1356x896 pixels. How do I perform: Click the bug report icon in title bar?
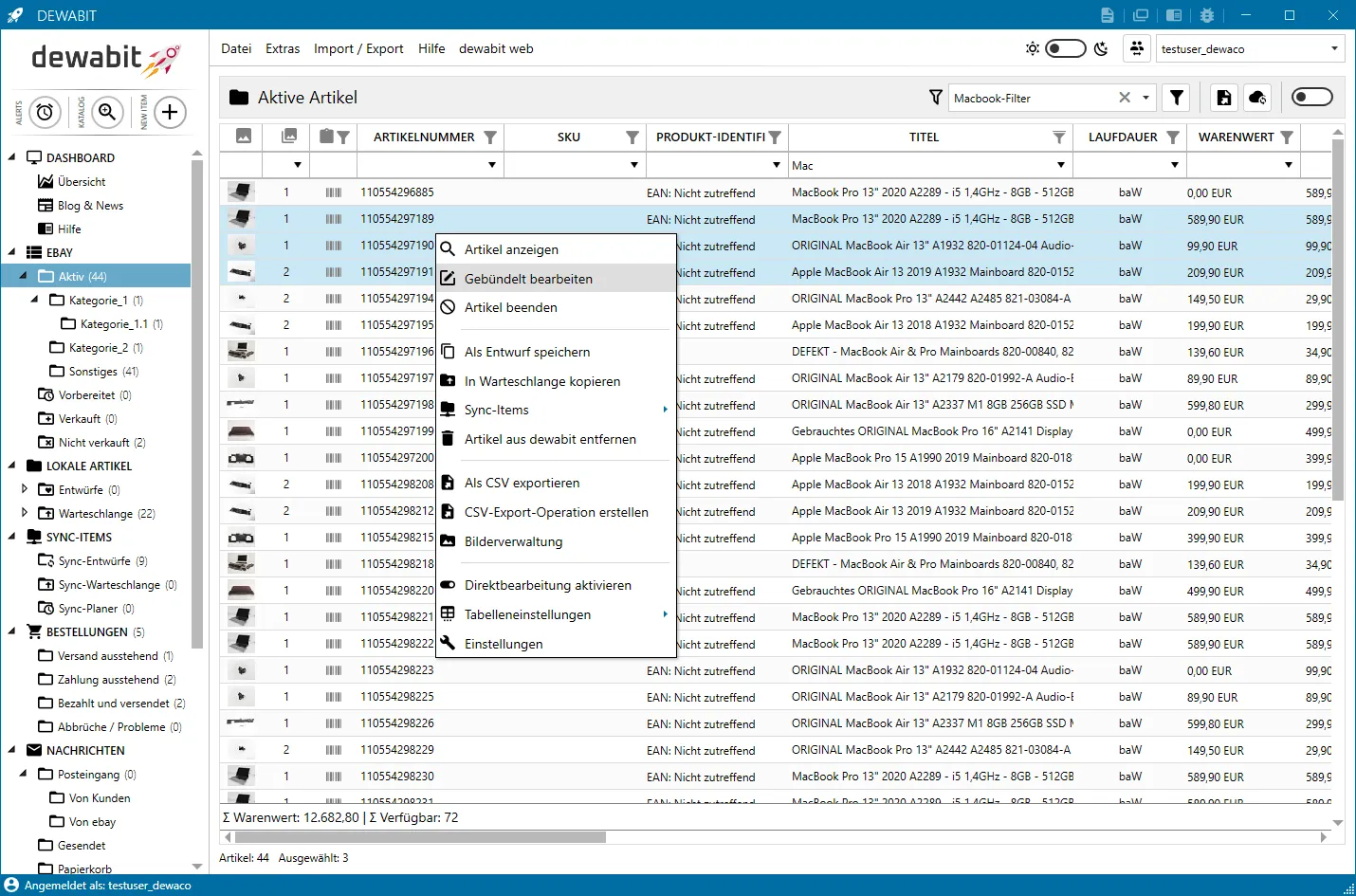(1207, 15)
